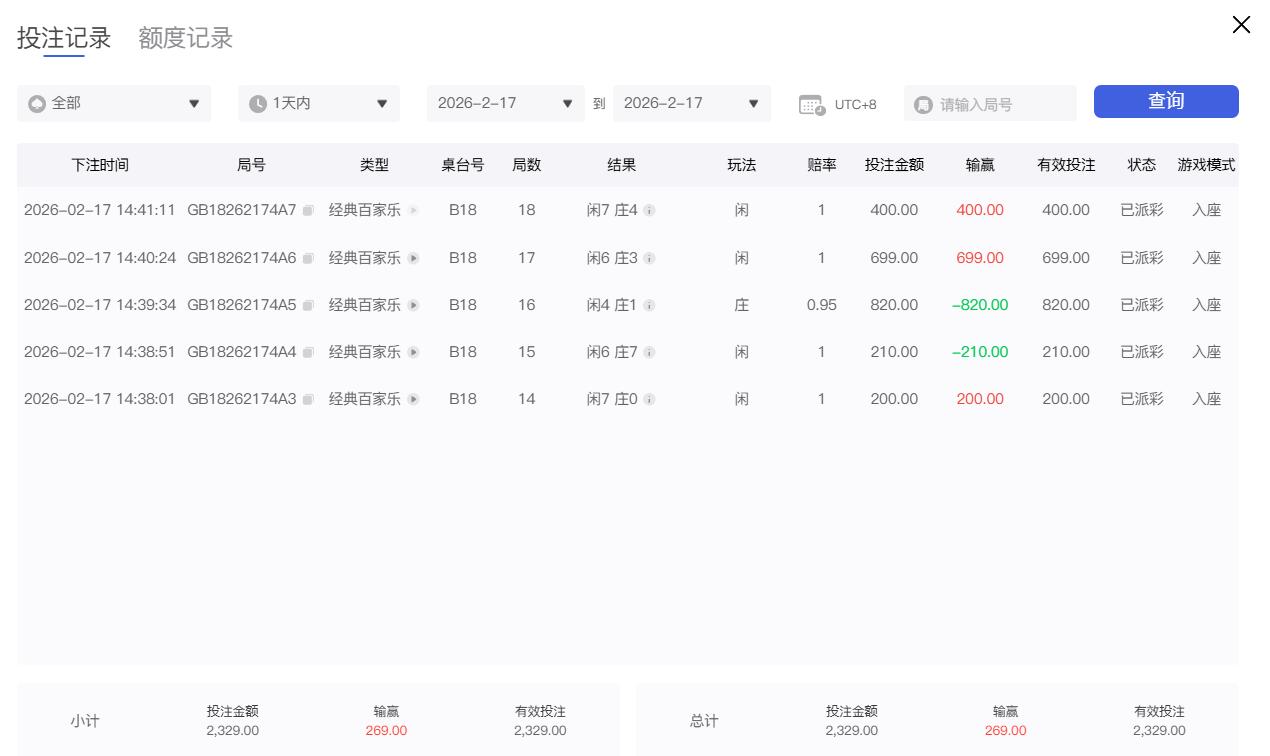The height and width of the screenshot is (756, 1270).
Task: Play video replay for round 17
Action: point(413,259)
